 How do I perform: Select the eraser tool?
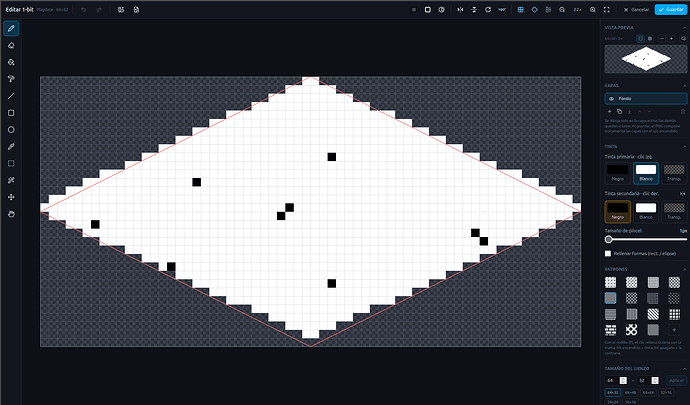pos(11,45)
